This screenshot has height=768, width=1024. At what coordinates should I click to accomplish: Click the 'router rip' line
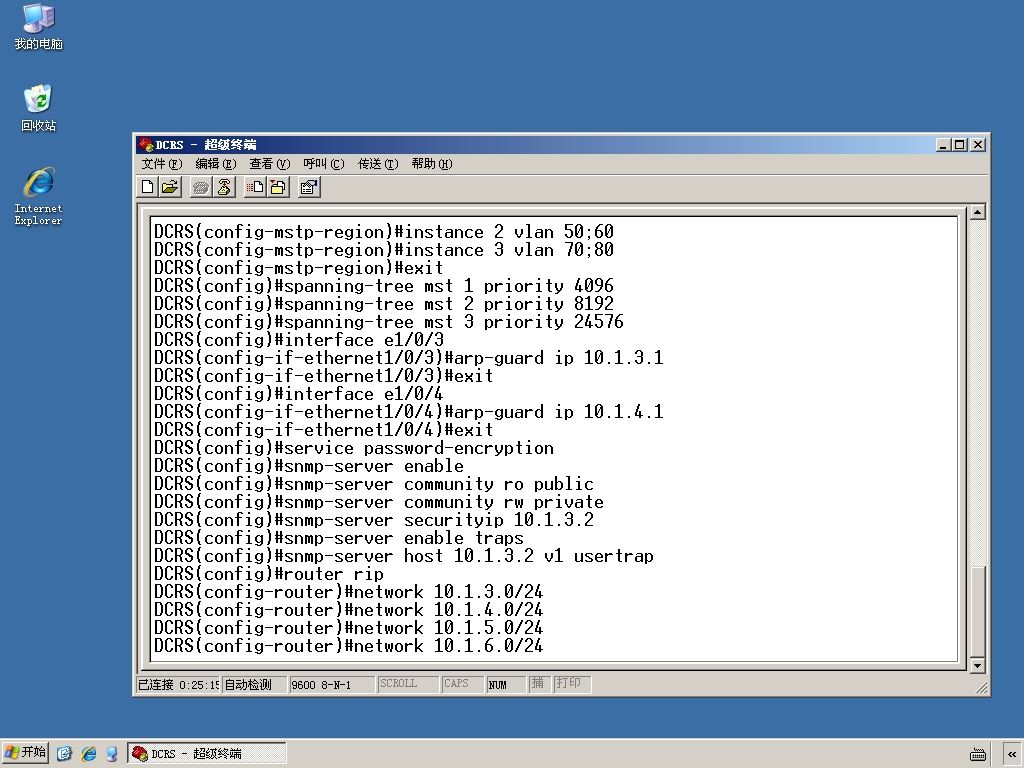(x=269, y=574)
